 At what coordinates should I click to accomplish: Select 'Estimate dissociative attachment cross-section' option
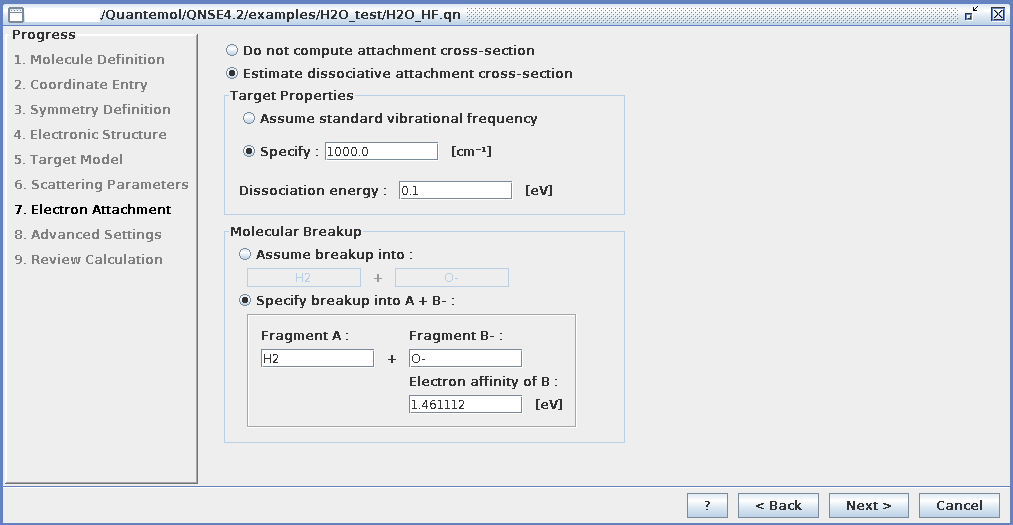pyautogui.click(x=233, y=74)
